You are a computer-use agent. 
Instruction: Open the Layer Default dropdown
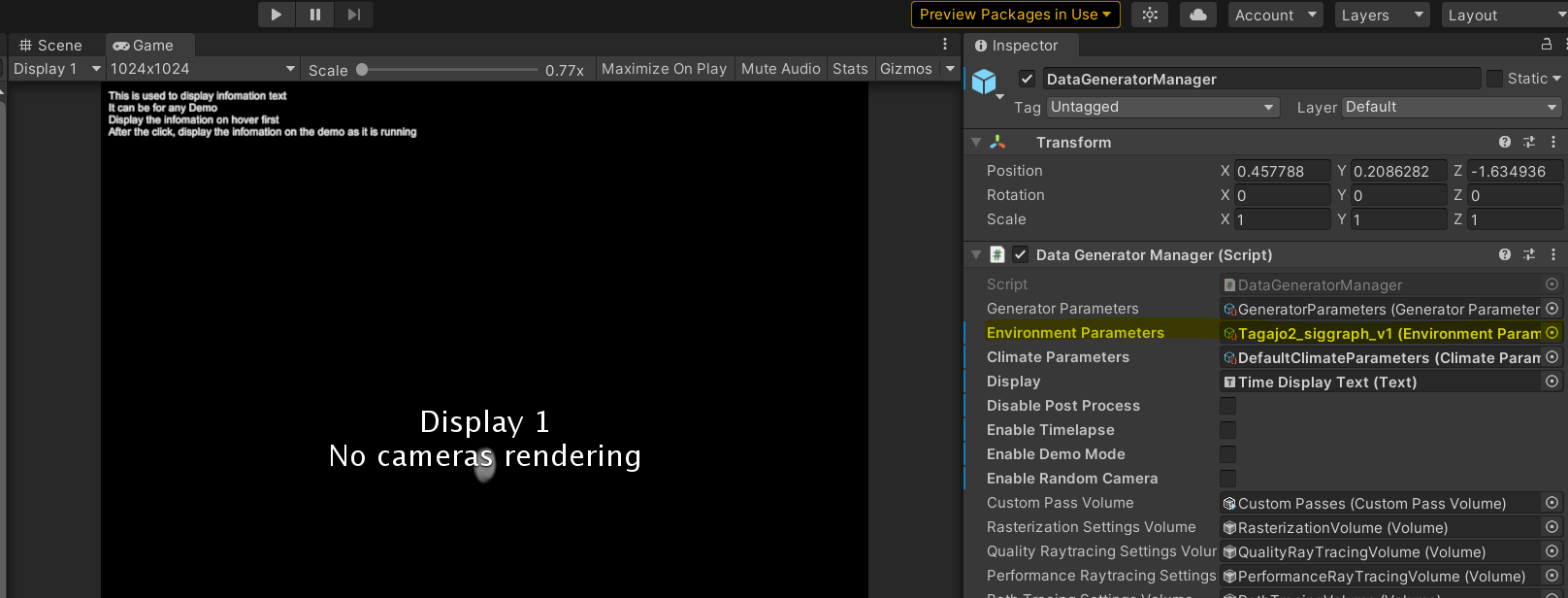coord(1452,107)
